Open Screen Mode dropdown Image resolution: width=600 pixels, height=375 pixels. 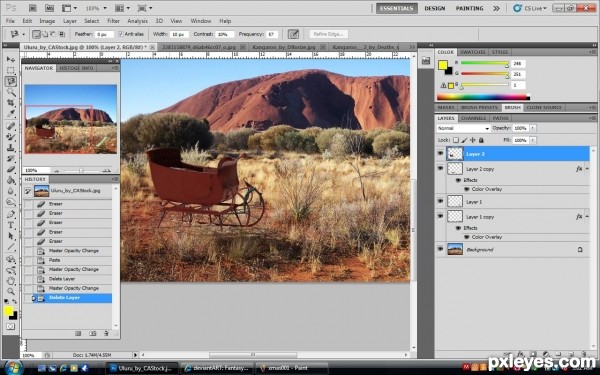pos(145,8)
